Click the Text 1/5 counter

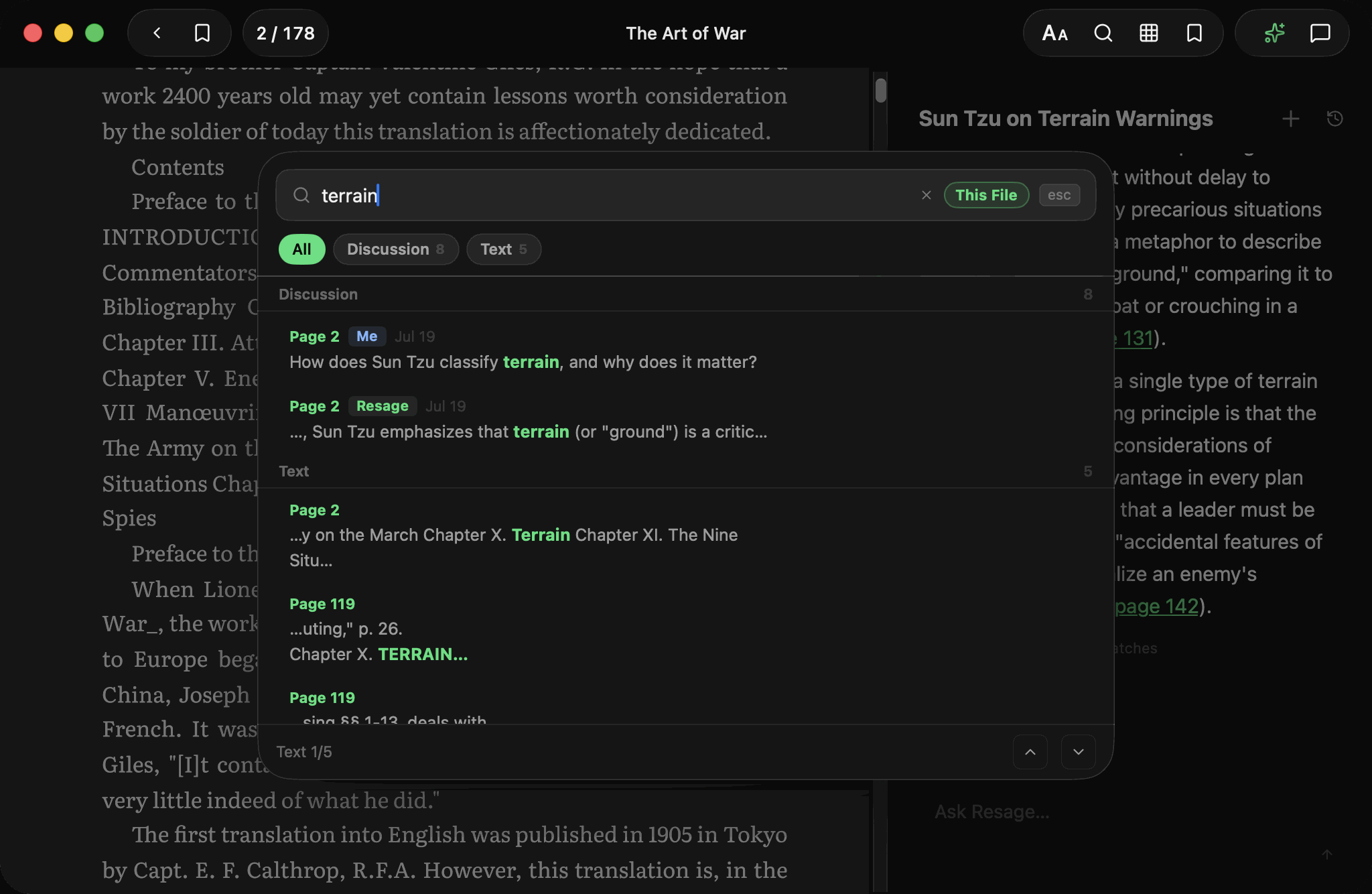click(304, 752)
